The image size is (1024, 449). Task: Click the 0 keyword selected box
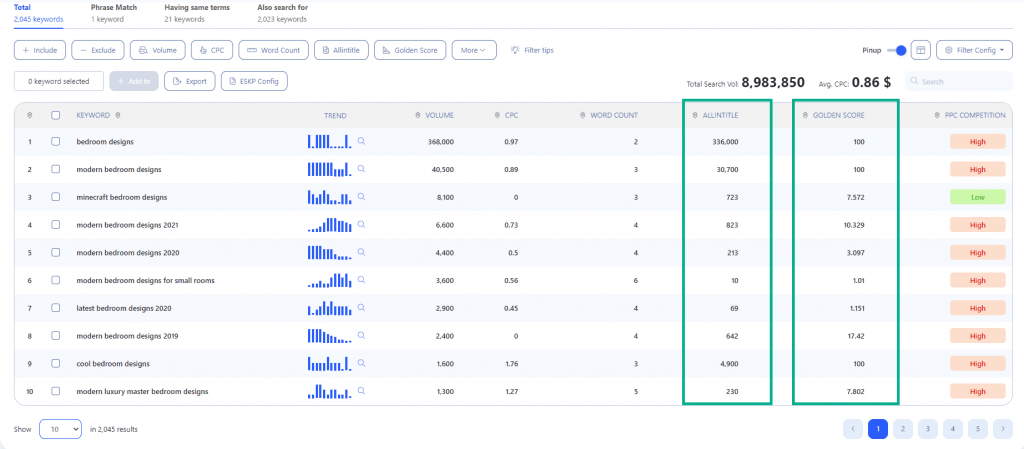(59, 82)
